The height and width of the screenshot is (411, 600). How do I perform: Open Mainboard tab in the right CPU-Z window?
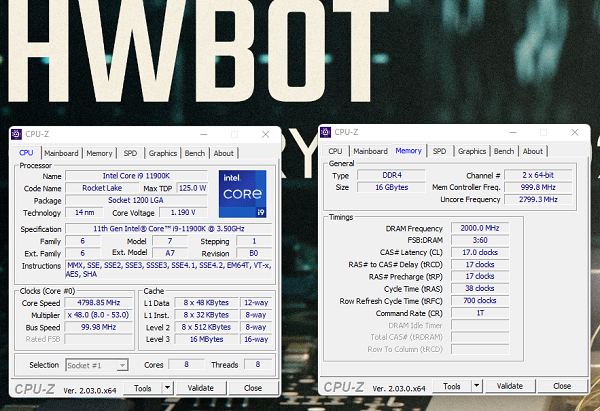(x=370, y=151)
